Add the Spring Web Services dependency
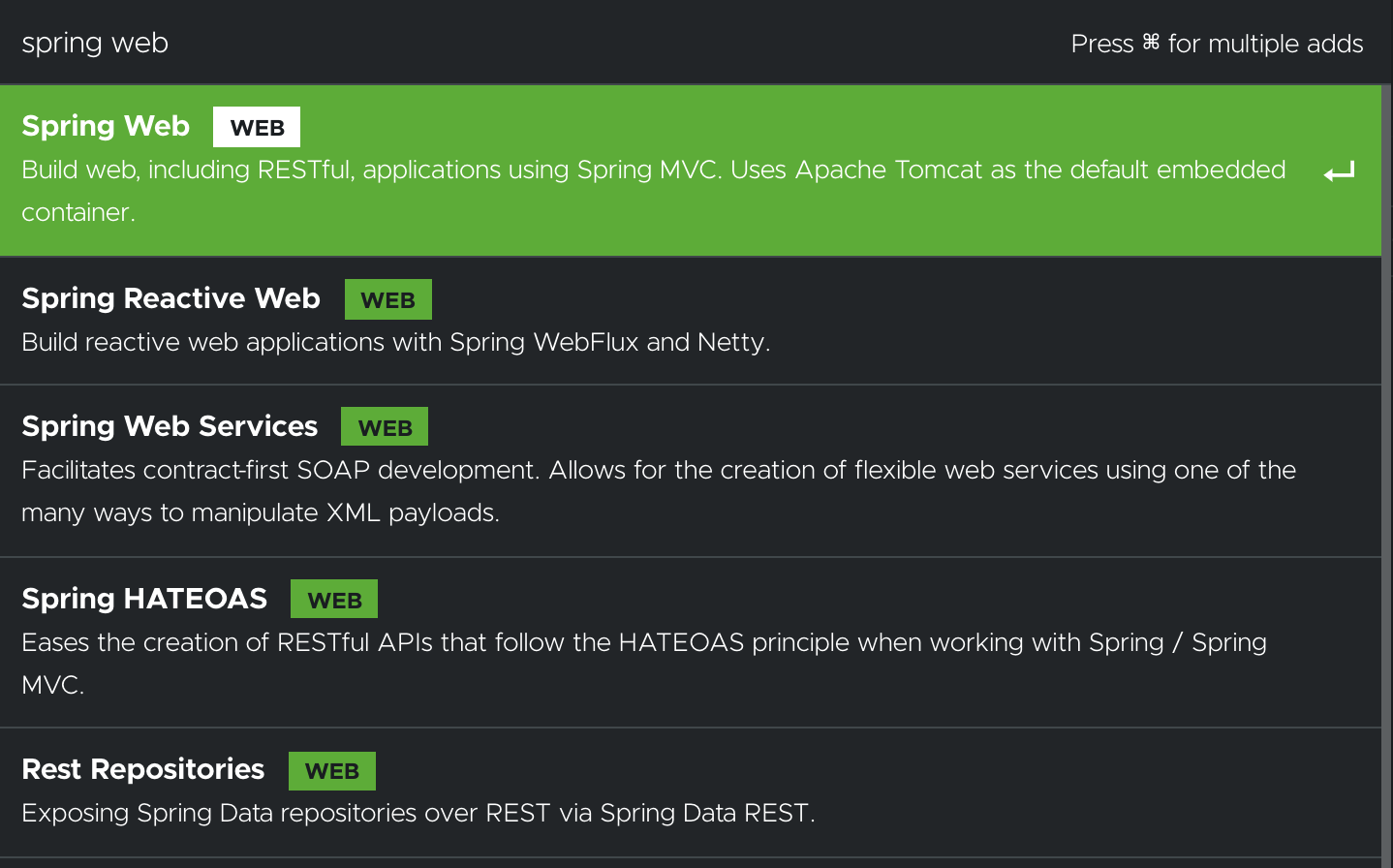This screenshot has height=868, width=1393. [170, 426]
